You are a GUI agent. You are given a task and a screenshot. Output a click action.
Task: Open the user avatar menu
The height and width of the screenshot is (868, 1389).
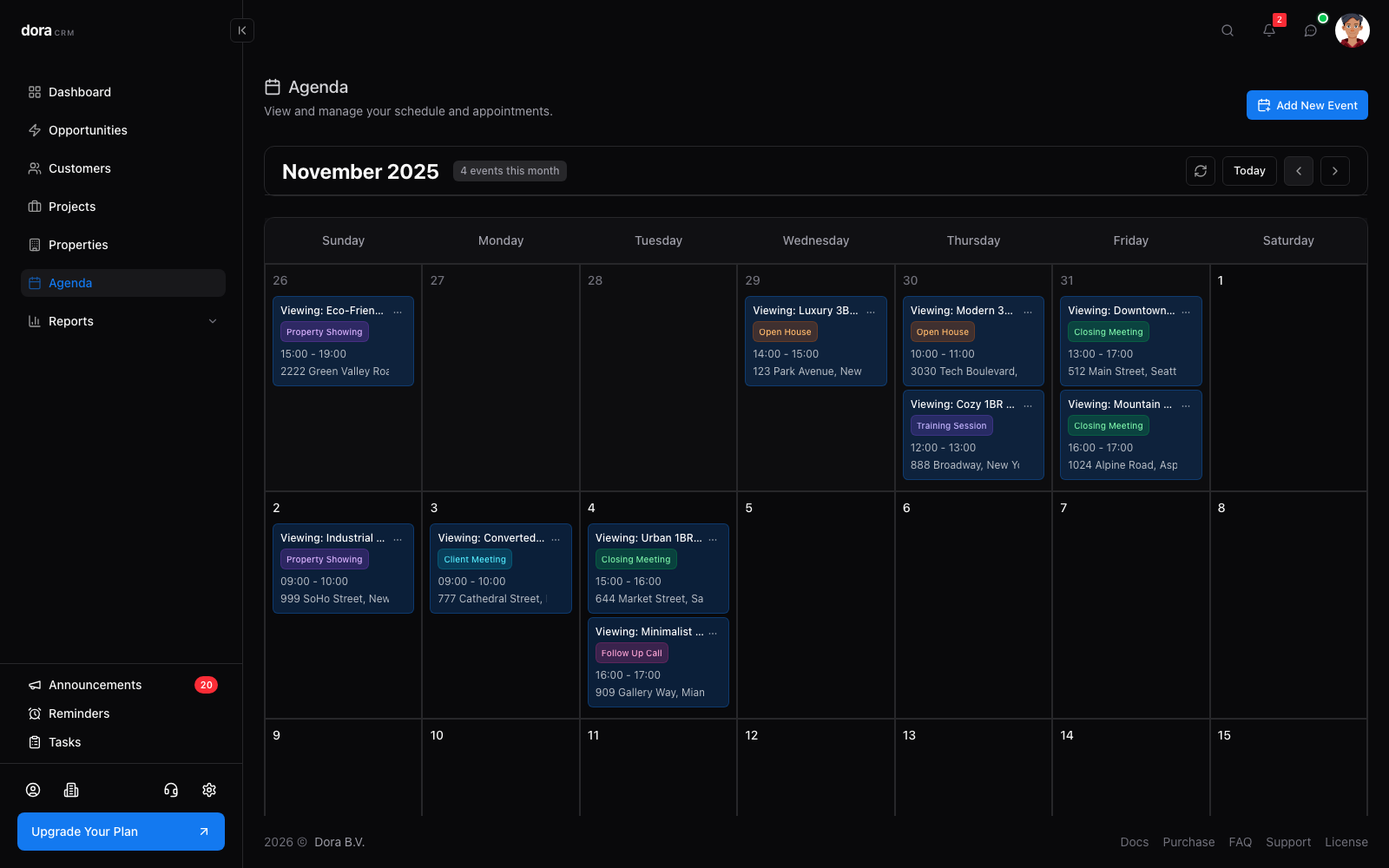pyautogui.click(x=1353, y=30)
